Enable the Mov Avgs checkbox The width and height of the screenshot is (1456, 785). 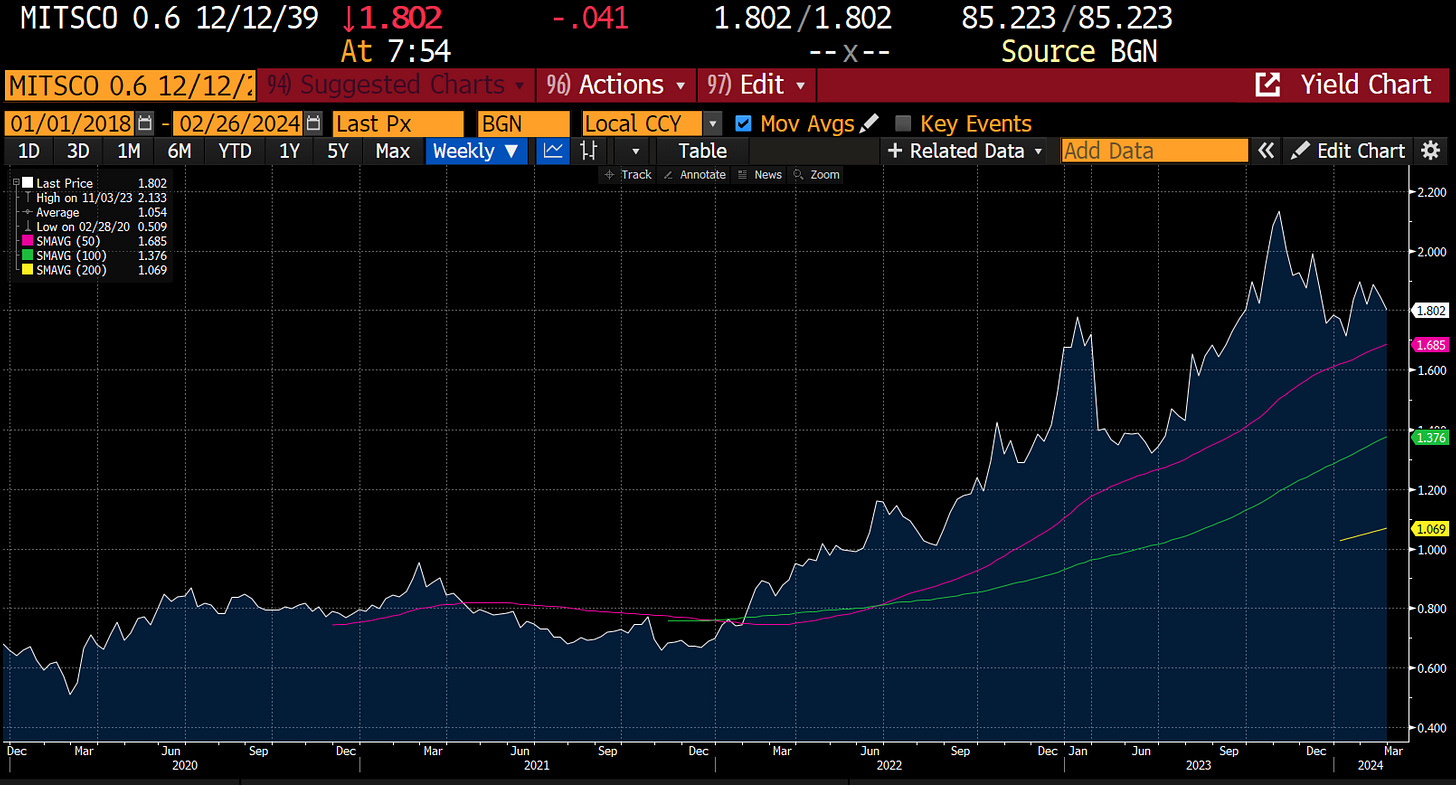coord(743,123)
